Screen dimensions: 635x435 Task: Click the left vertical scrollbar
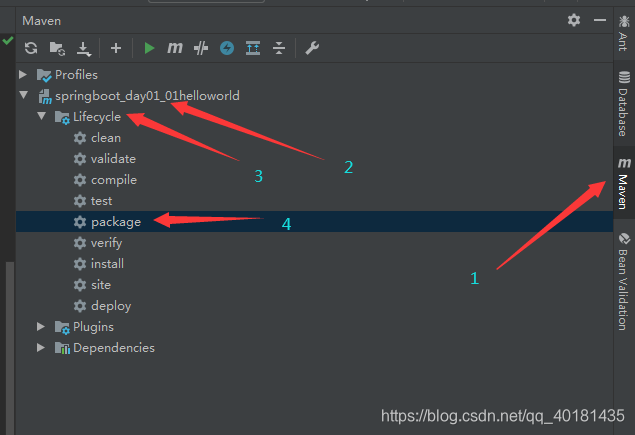[x=10, y=348]
